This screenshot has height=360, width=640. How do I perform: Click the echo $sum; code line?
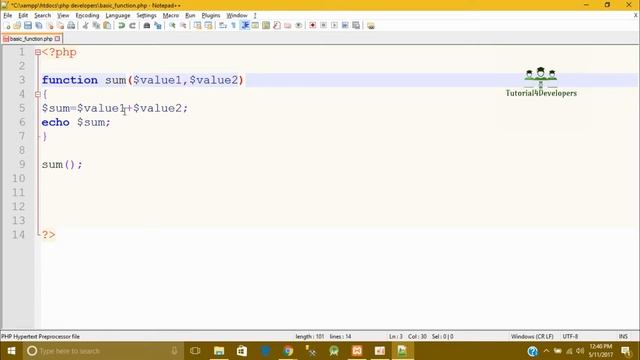(x=76, y=122)
